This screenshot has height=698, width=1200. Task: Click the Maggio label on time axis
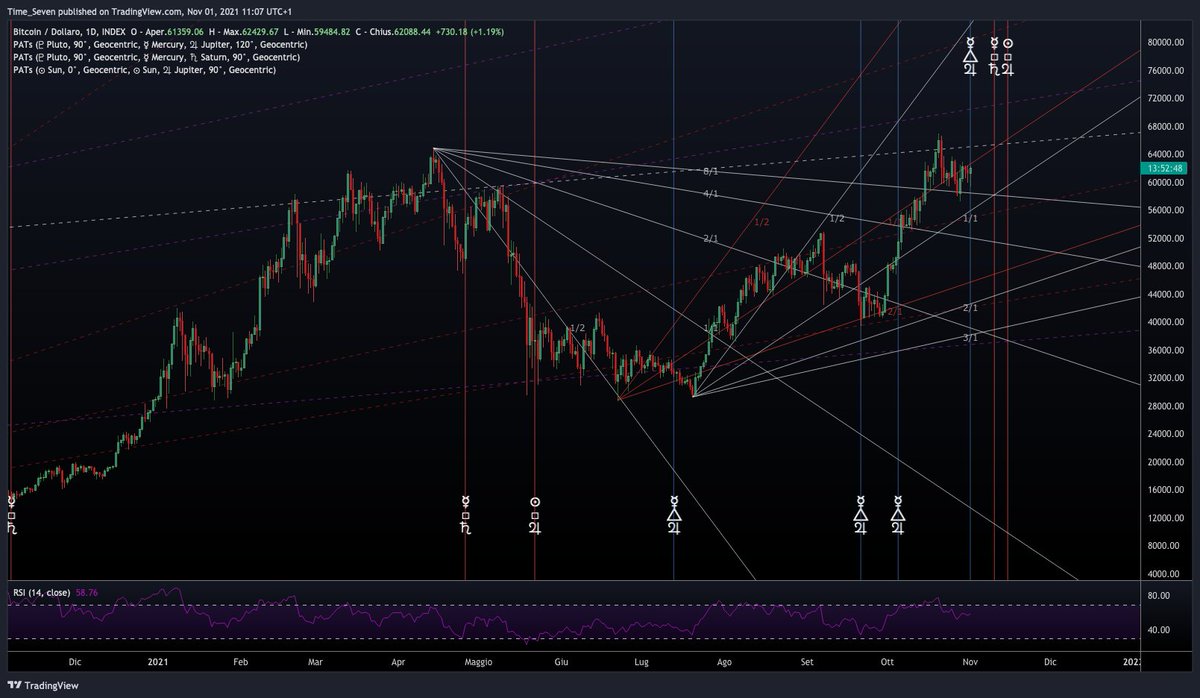tap(479, 662)
